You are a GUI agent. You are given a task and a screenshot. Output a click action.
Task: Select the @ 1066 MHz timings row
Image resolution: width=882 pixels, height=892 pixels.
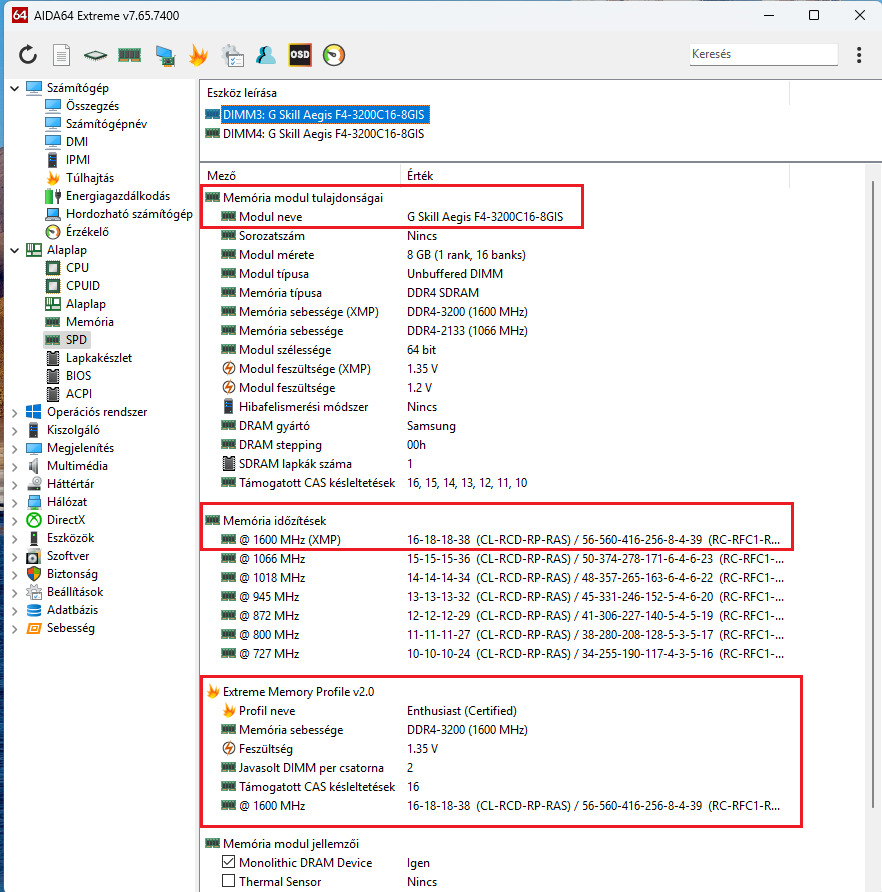494,559
